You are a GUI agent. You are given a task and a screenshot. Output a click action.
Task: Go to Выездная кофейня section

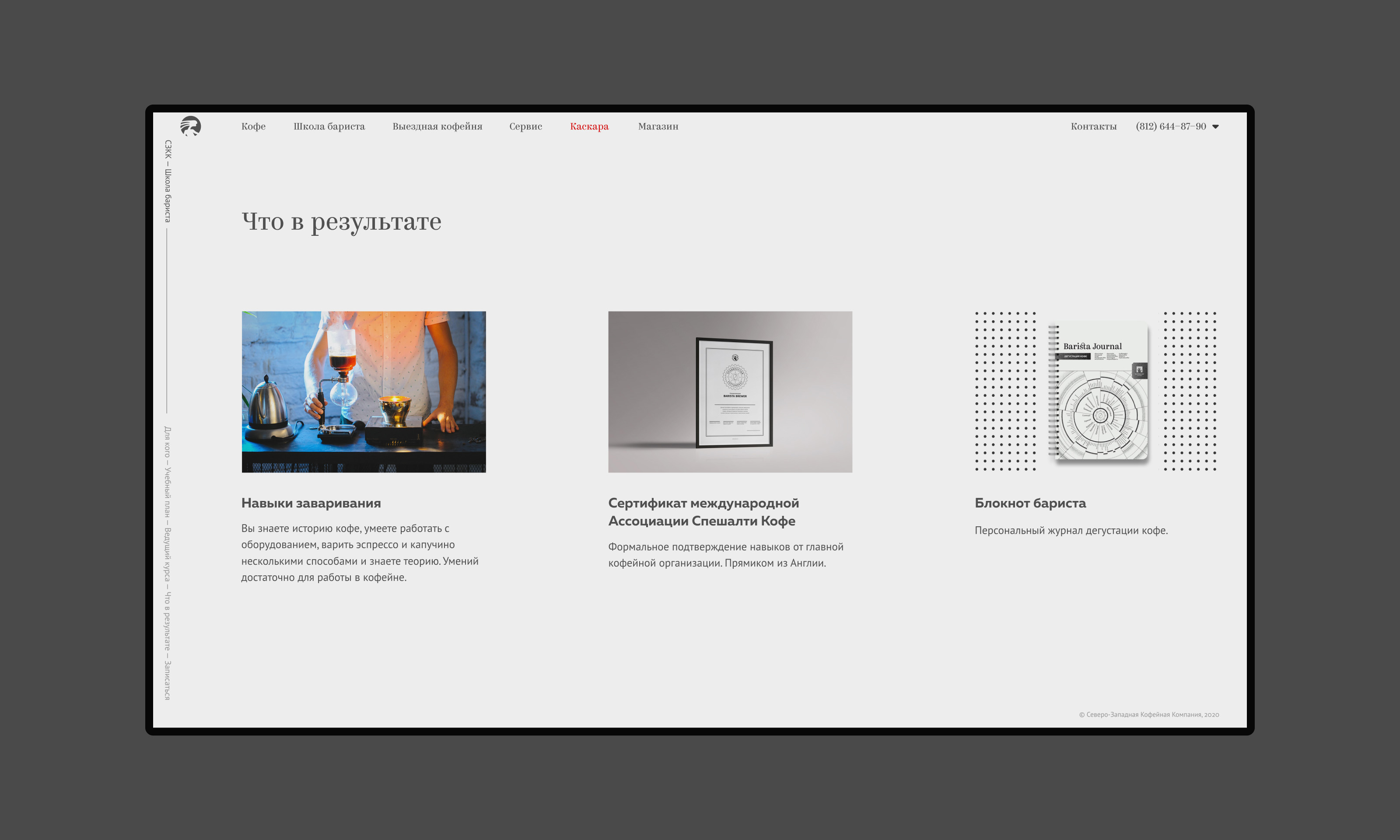(437, 126)
